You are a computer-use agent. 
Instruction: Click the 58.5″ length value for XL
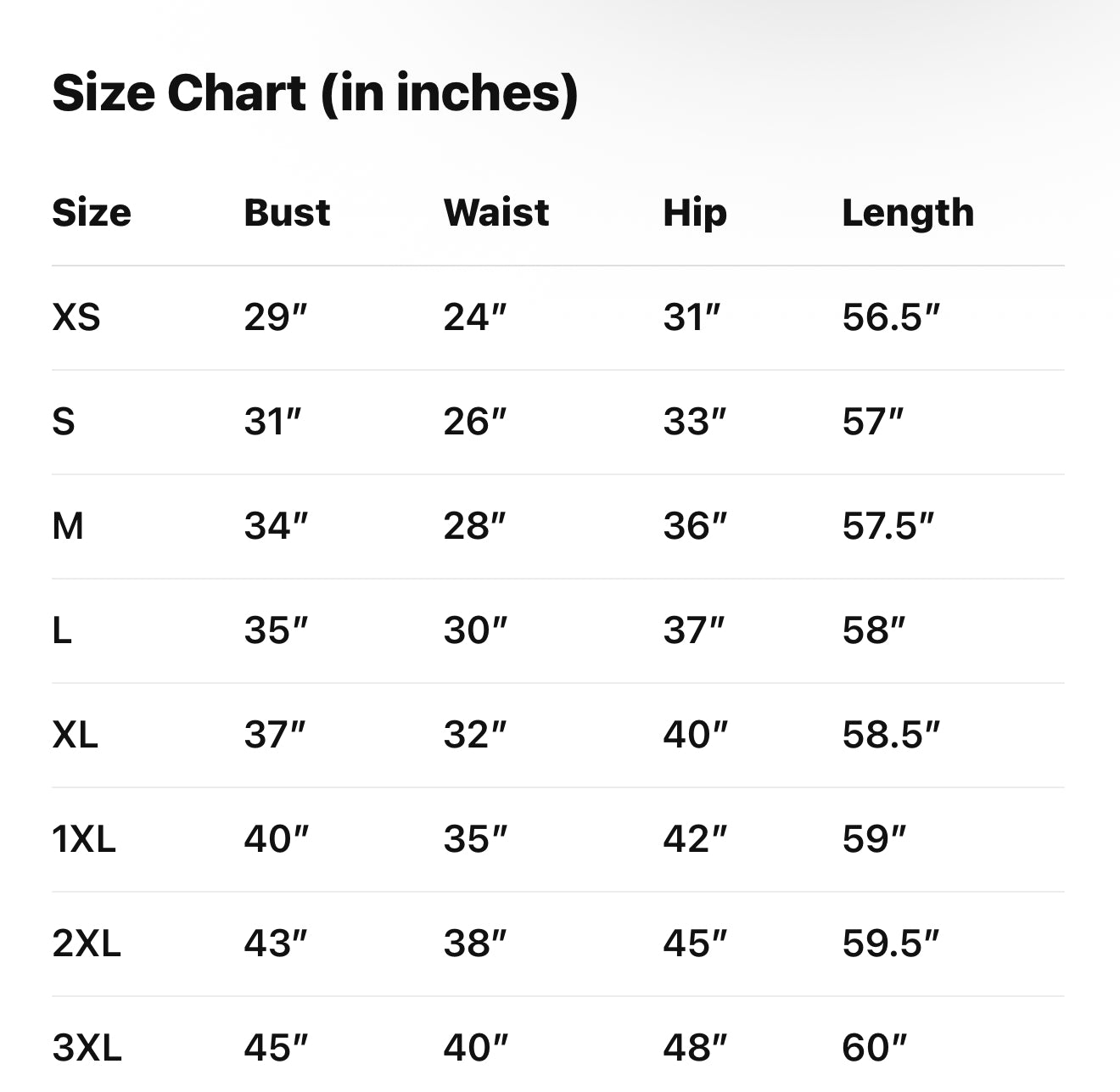coord(891,735)
